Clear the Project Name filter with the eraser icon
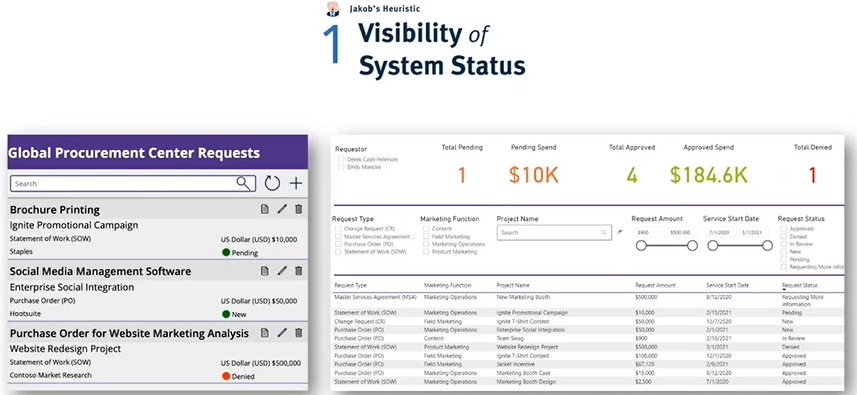857x395 pixels. pos(619,232)
